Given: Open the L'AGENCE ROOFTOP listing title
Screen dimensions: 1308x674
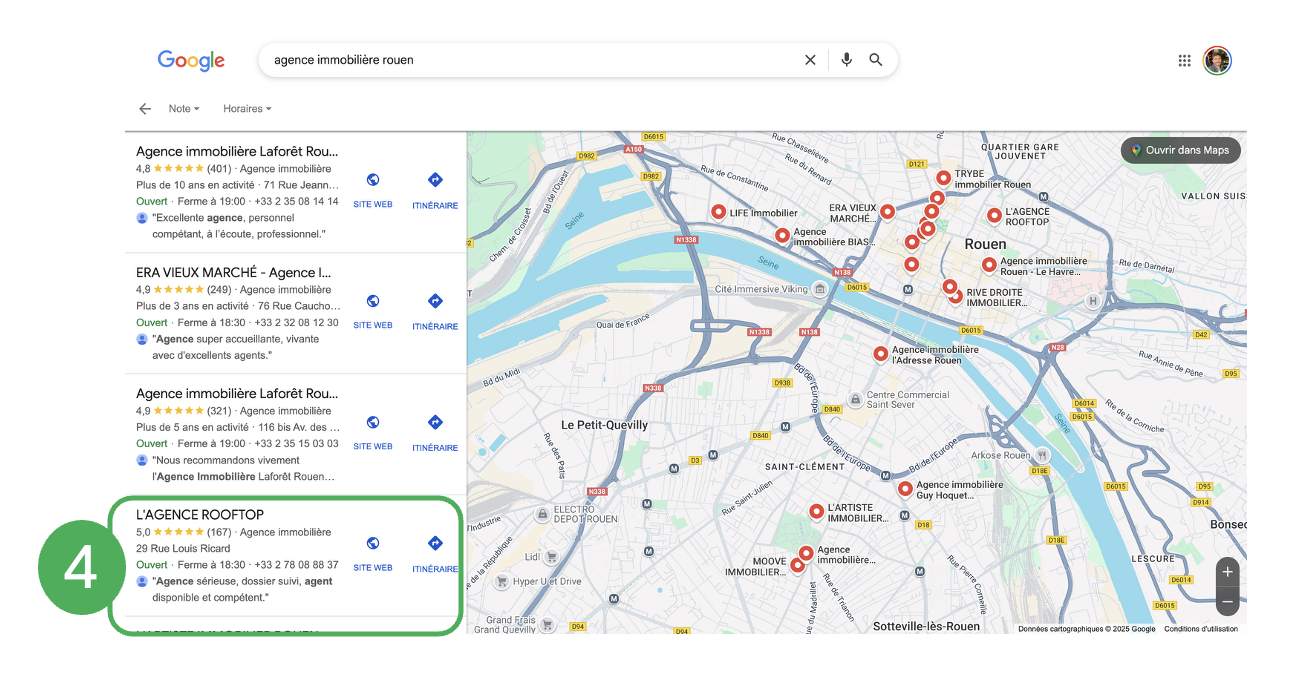Looking at the screenshot, I should (200, 514).
